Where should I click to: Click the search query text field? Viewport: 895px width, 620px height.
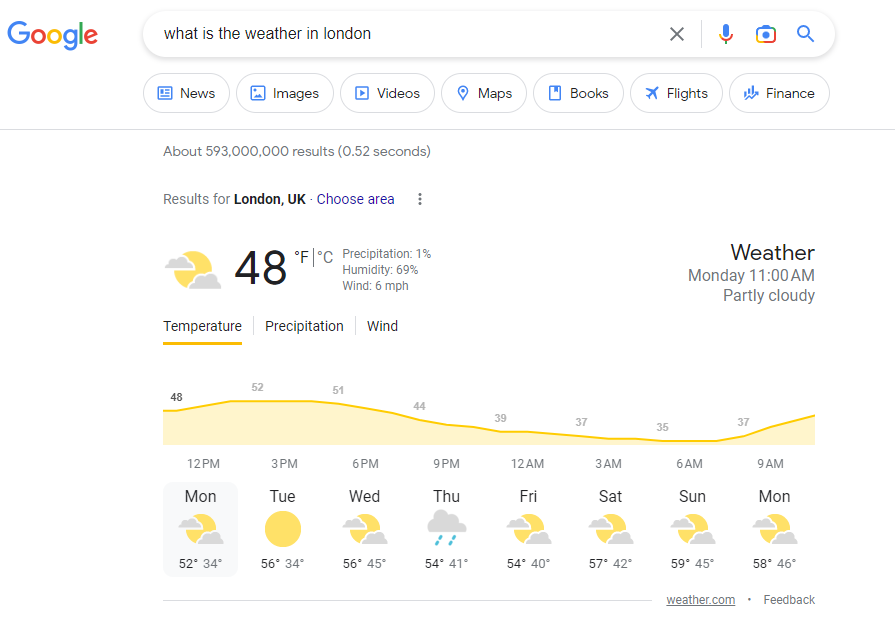[400, 34]
